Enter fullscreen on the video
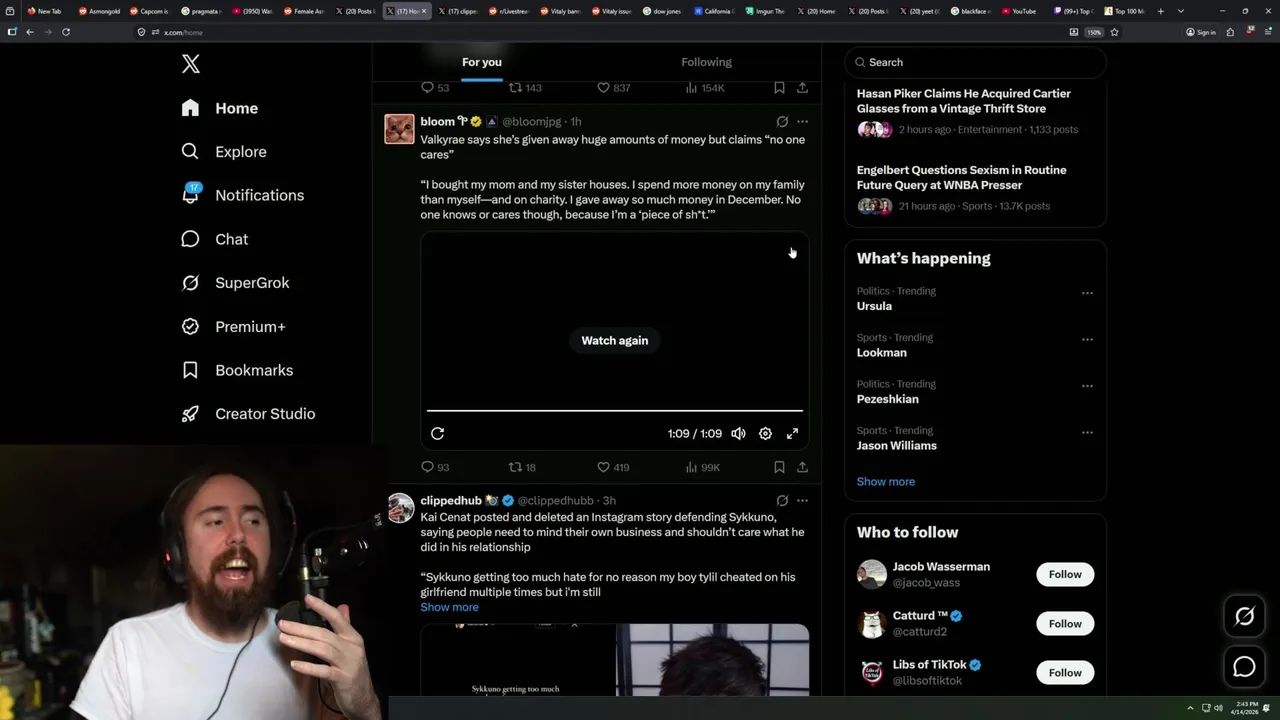 pos(792,433)
